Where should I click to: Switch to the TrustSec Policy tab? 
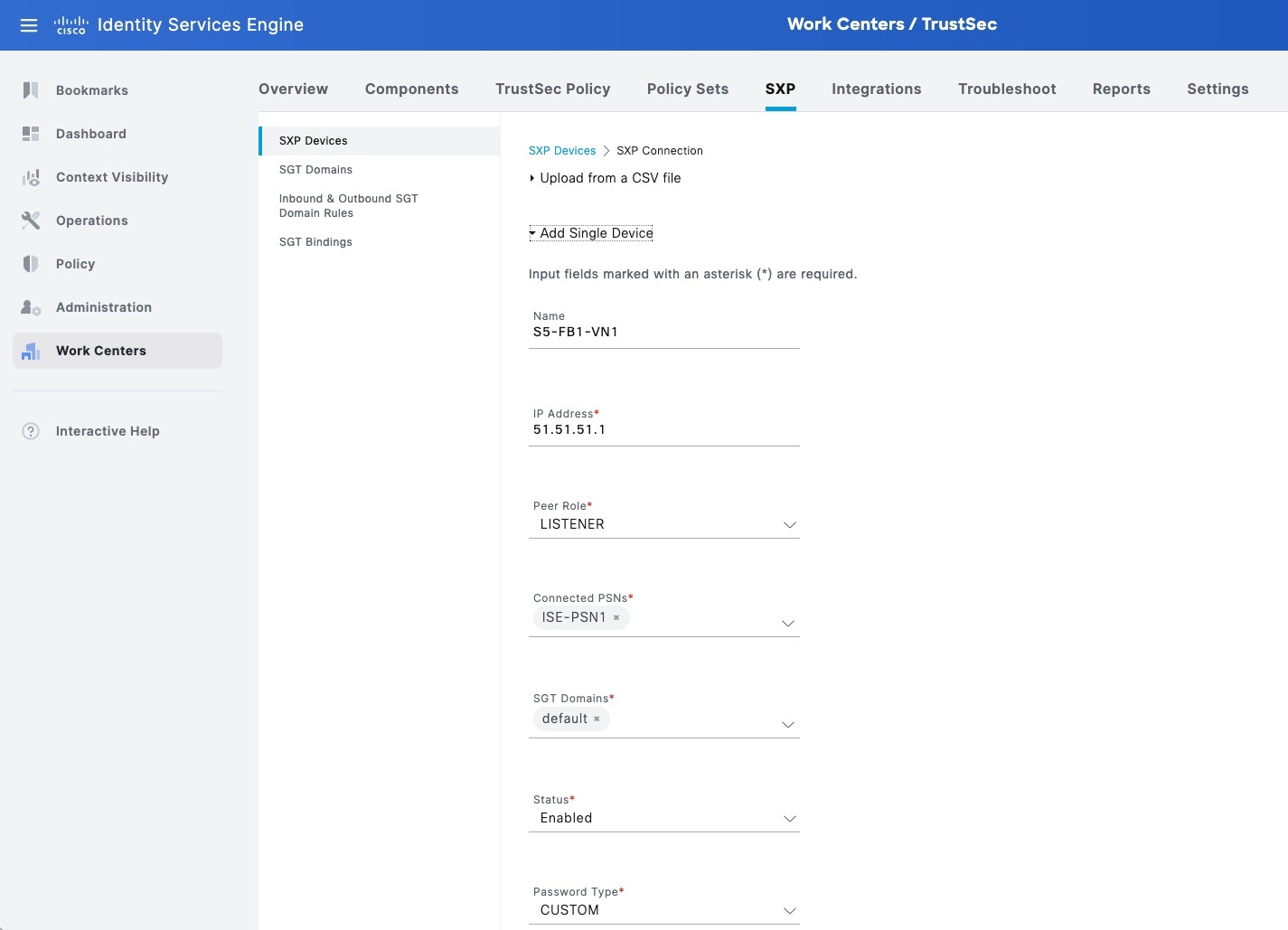552,89
